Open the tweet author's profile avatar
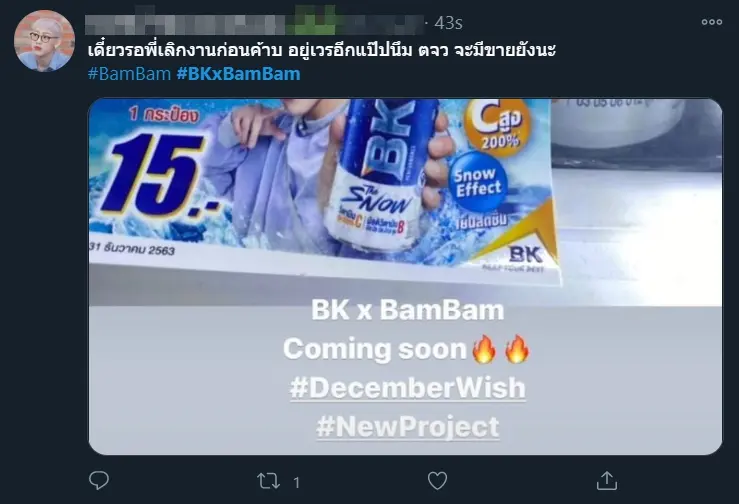The height and width of the screenshot is (504, 739). coord(44,41)
